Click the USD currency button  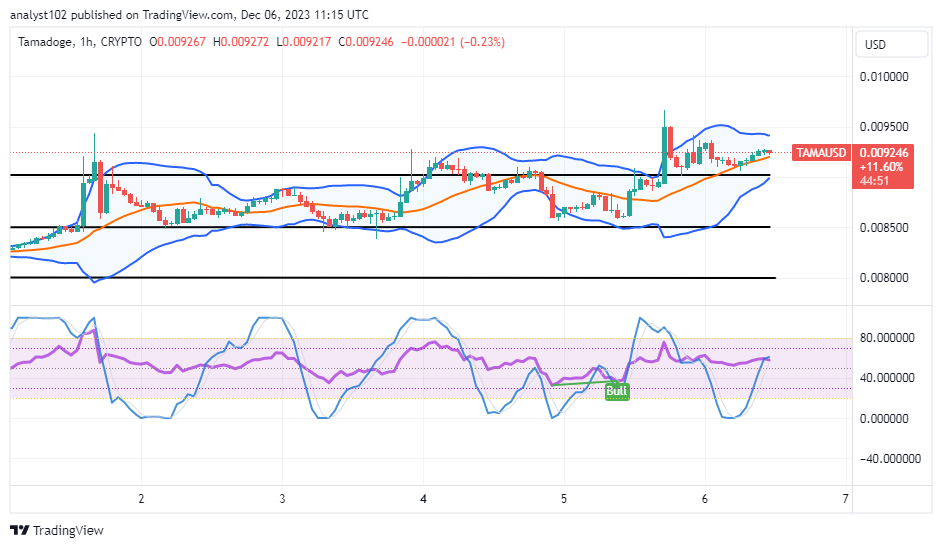(x=890, y=44)
